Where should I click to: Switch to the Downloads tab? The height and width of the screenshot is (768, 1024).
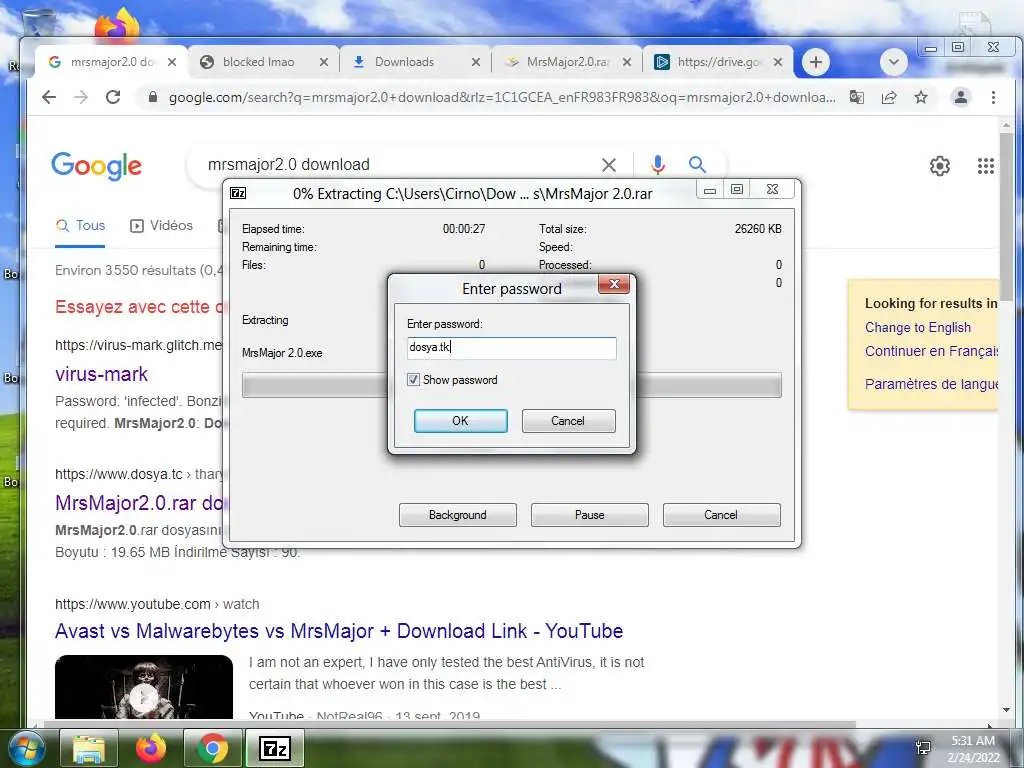pos(404,62)
